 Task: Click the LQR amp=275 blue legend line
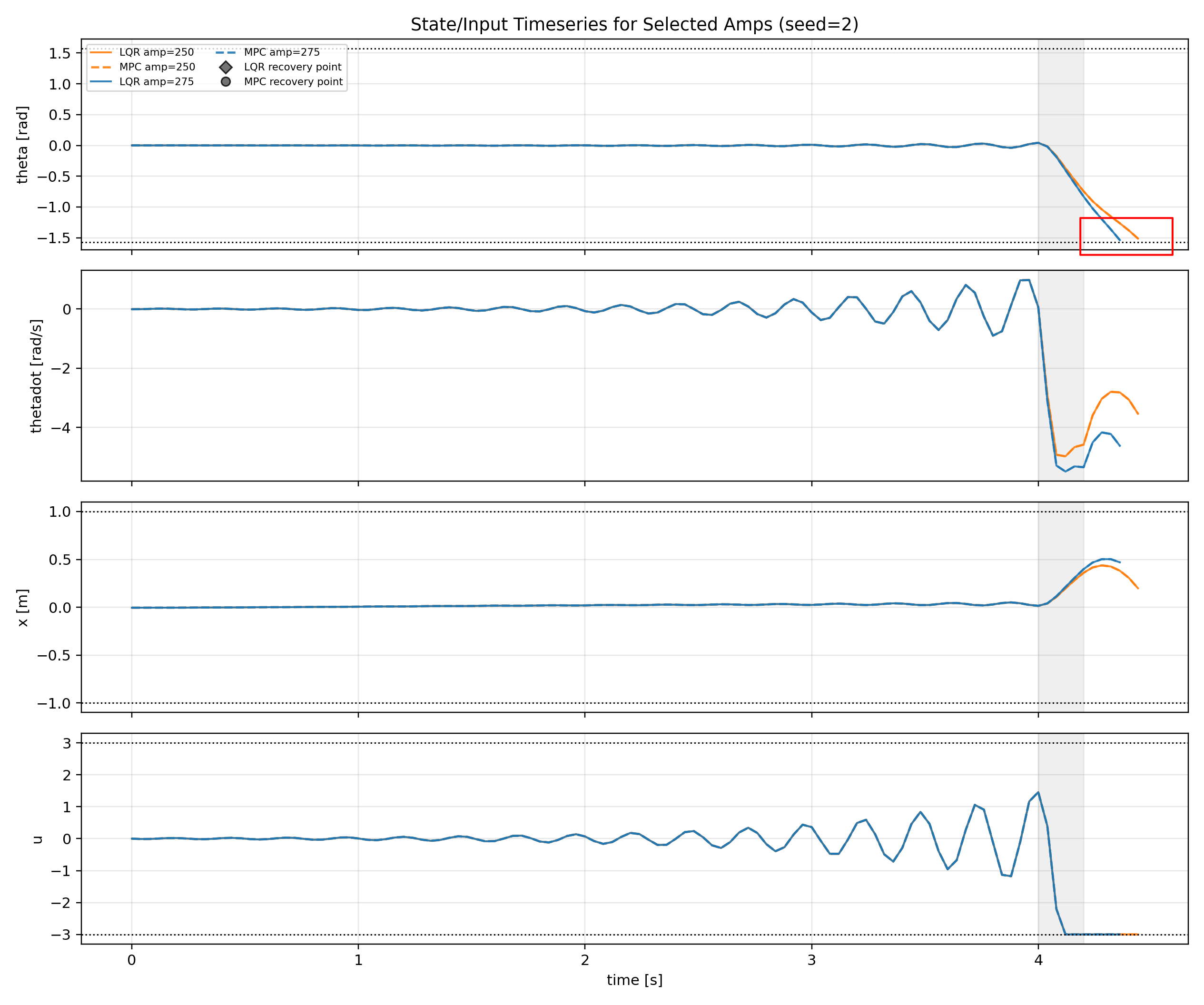pyautogui.click(x=101, y=82)
